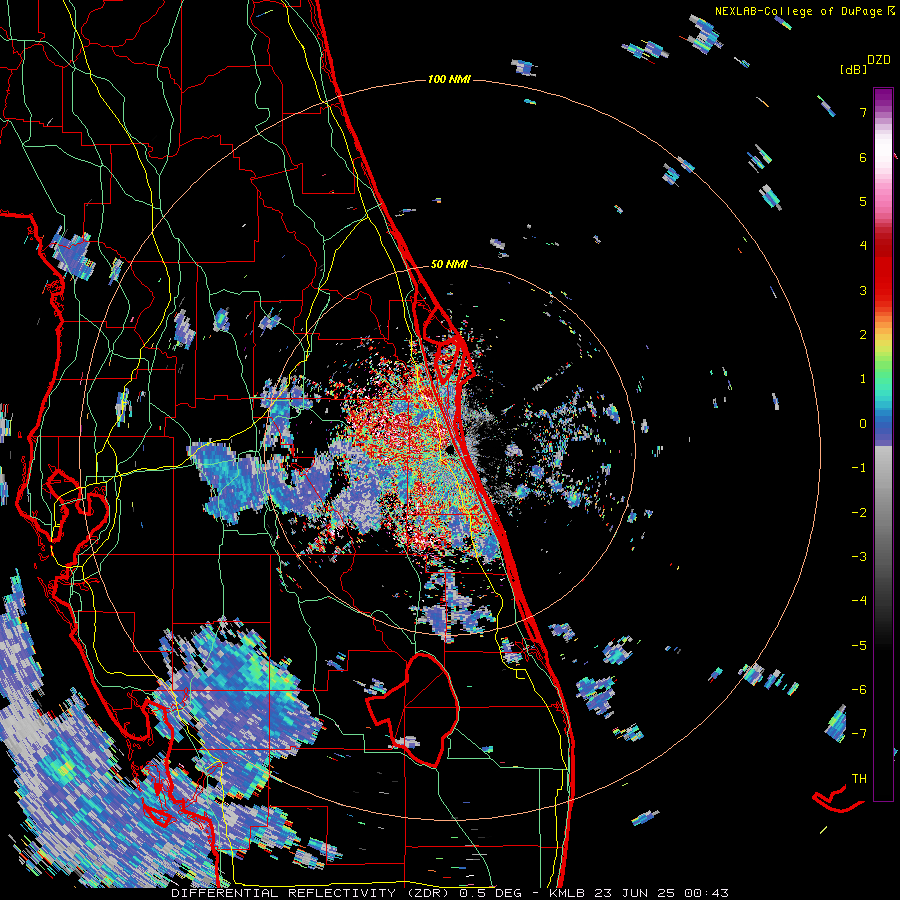900x900 pixels.
Task: Click the NEXLAB-College of DuPage label
Action: coord(798,11)
